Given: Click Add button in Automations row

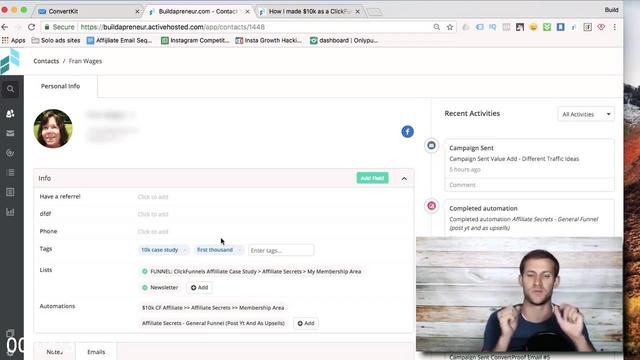Looking at the screenshot, I should pos(306,323).
